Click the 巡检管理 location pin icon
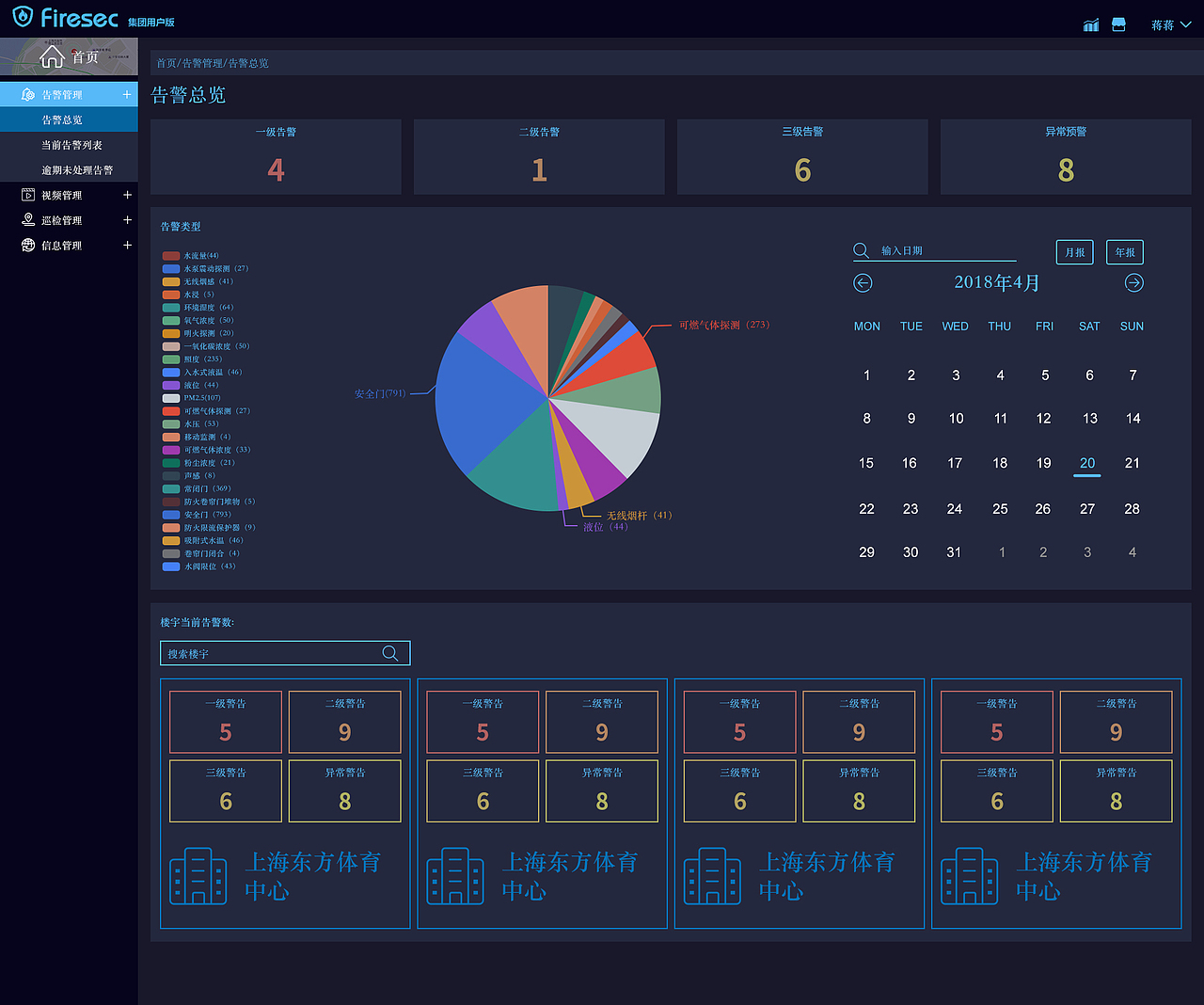The height and width of the screenshot is (1005, 1204). pos(28,220)
